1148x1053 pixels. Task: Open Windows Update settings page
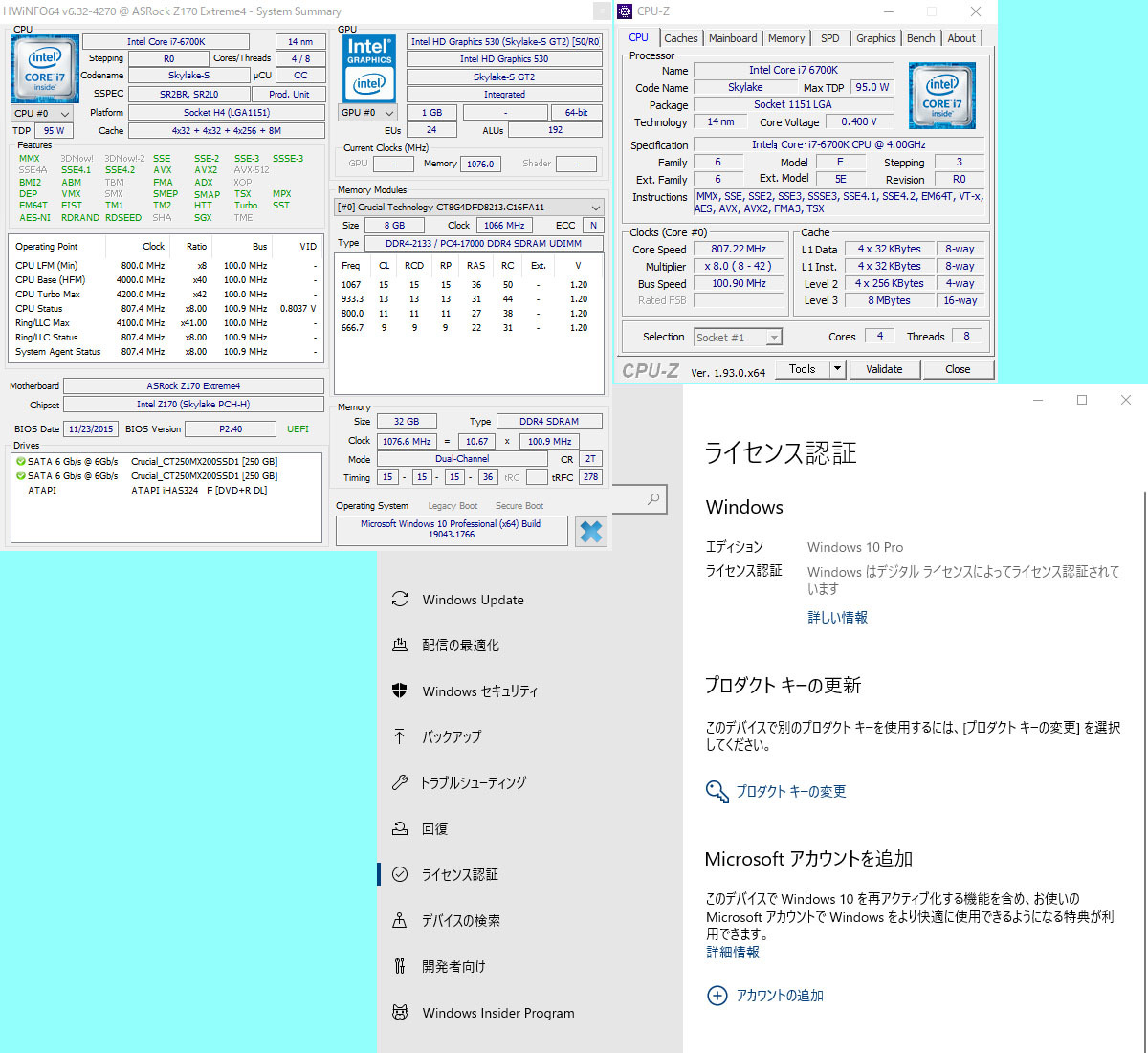[x=530, y=600]
